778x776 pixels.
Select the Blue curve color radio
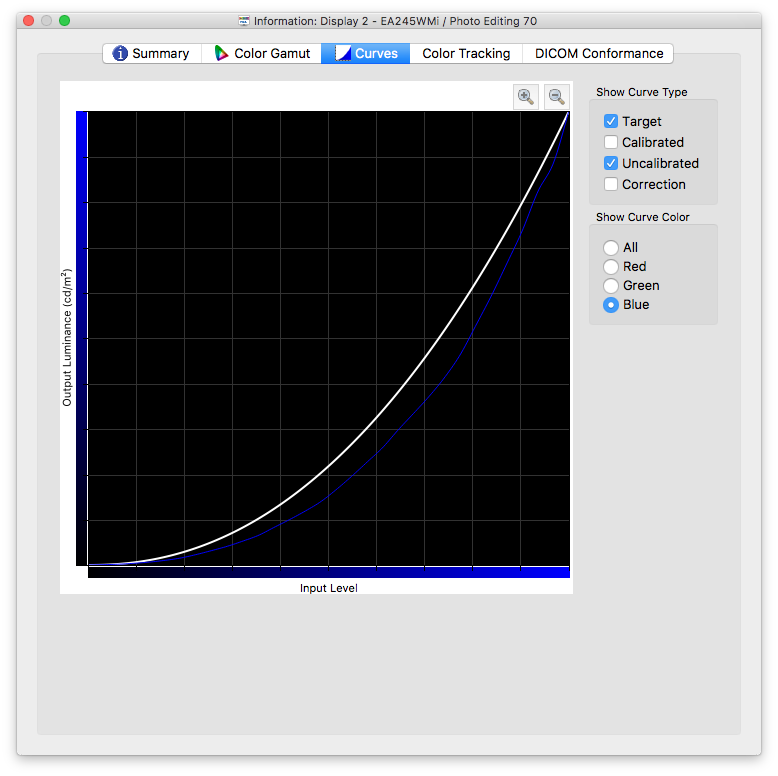(611, 304)
